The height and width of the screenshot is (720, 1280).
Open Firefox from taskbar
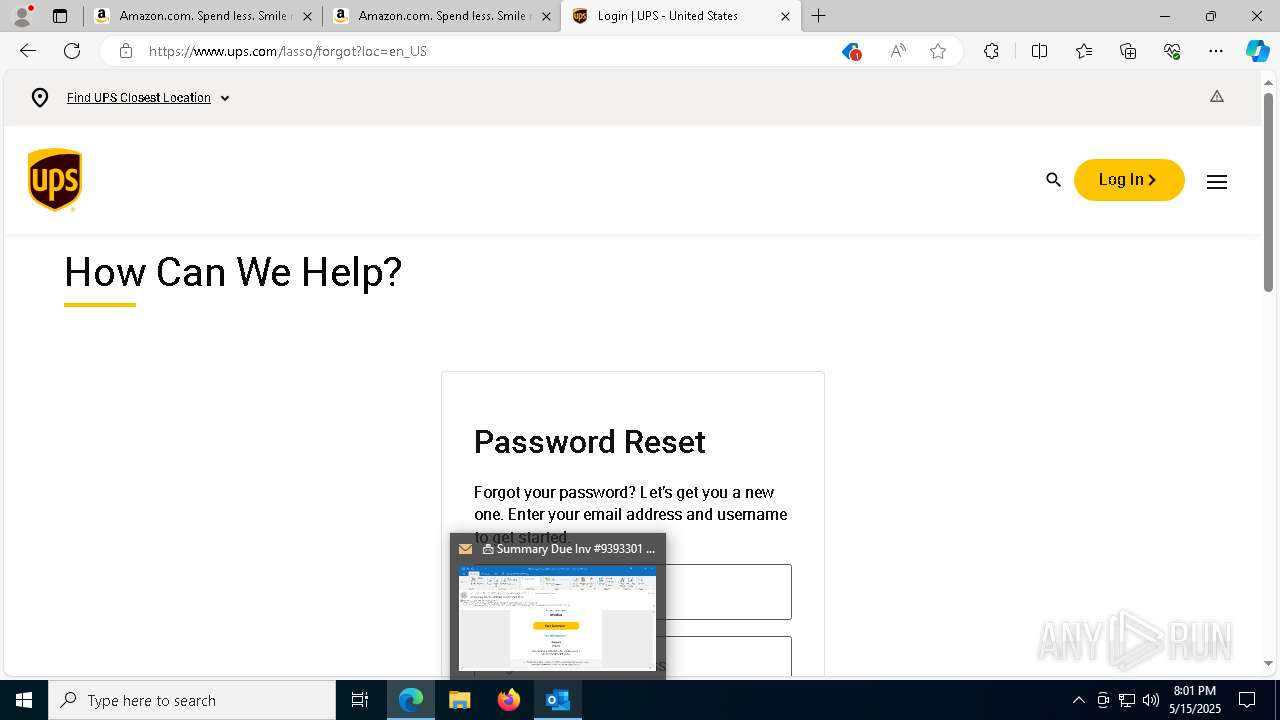[x=509, y=700]
